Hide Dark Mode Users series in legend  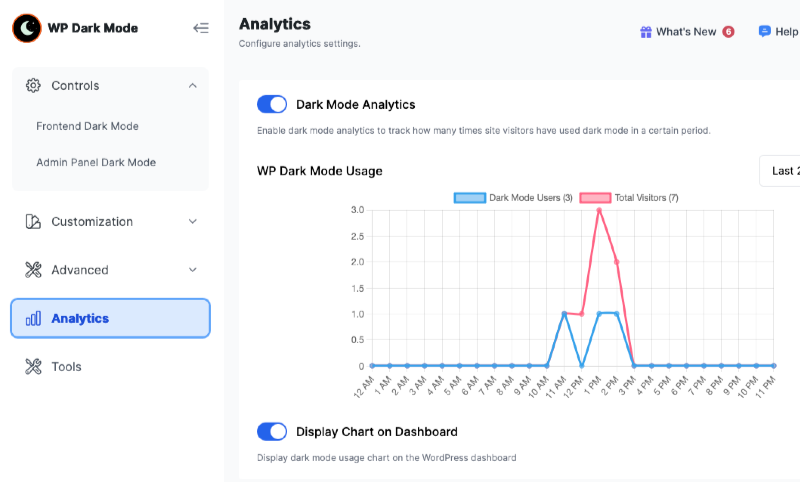coord(513,197)
